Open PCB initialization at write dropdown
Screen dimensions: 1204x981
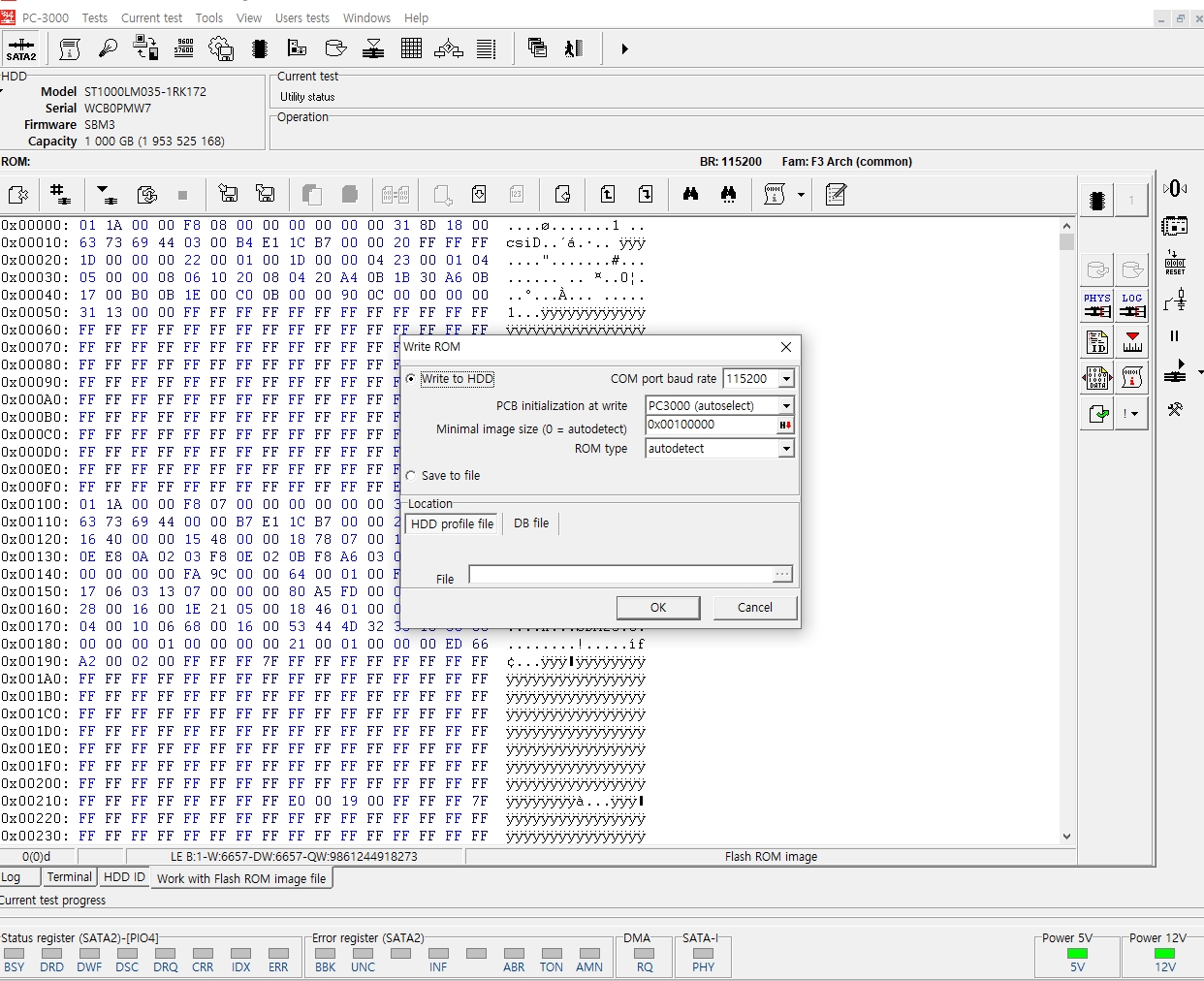pos(786,406)
